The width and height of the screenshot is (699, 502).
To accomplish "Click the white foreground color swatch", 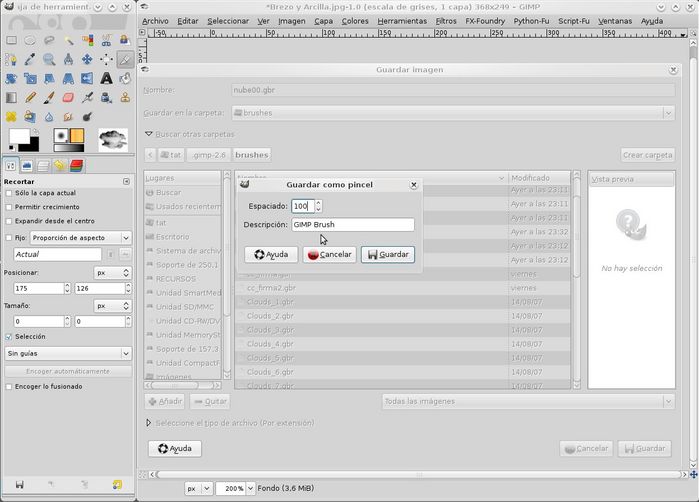I will [19, 136].
